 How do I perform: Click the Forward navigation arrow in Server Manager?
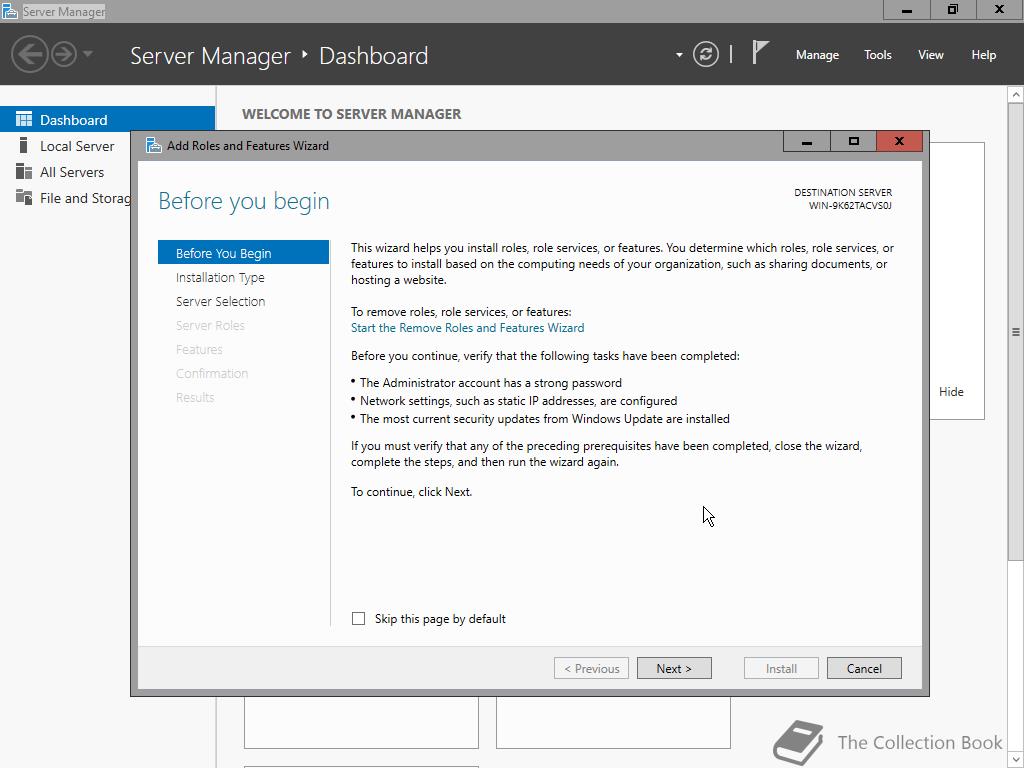pyautogui.click(x=64, y=54)
